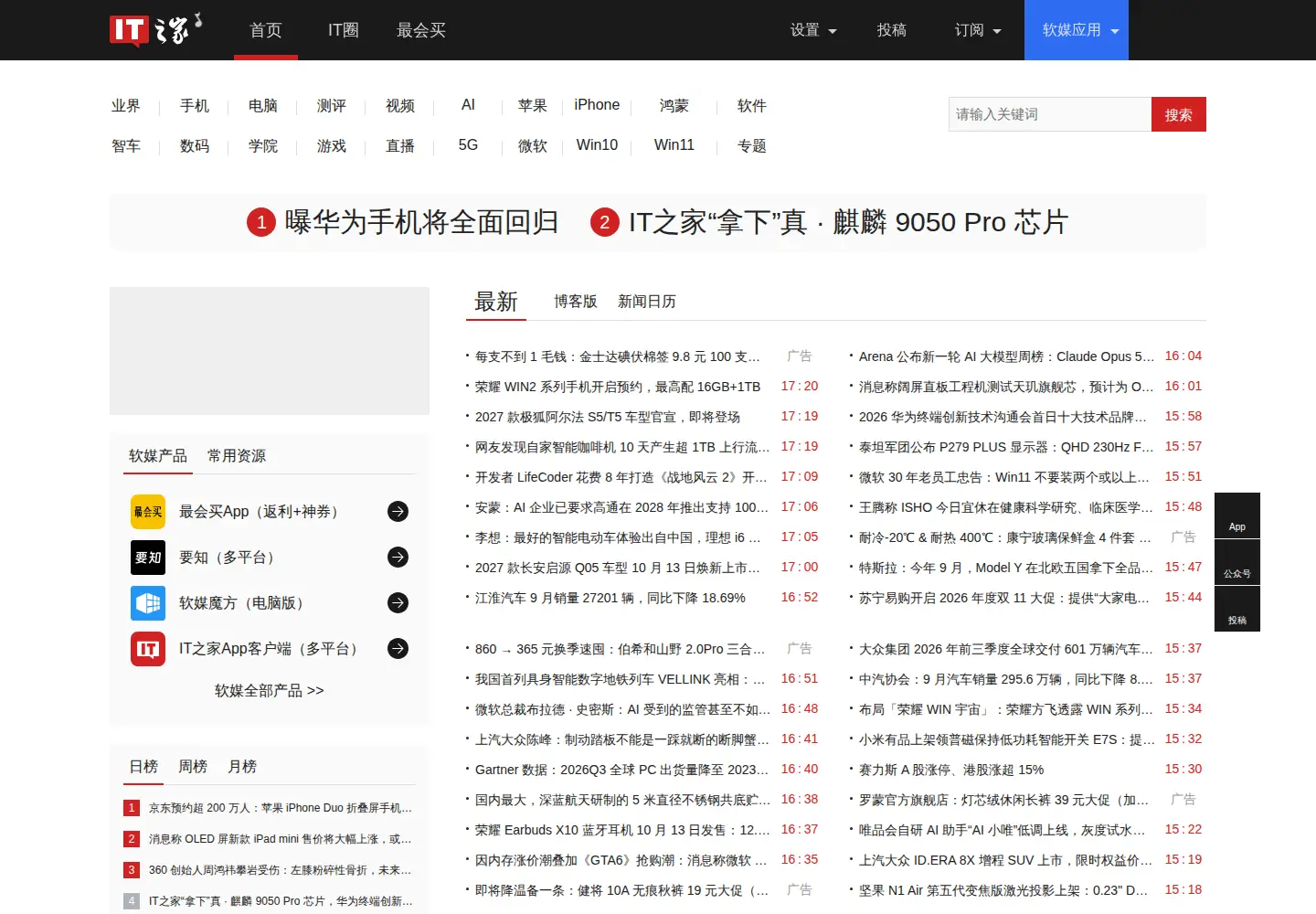Open the IT之家App red client icon
Viewport: 1316px width, 914px height.
click(148, 649)
